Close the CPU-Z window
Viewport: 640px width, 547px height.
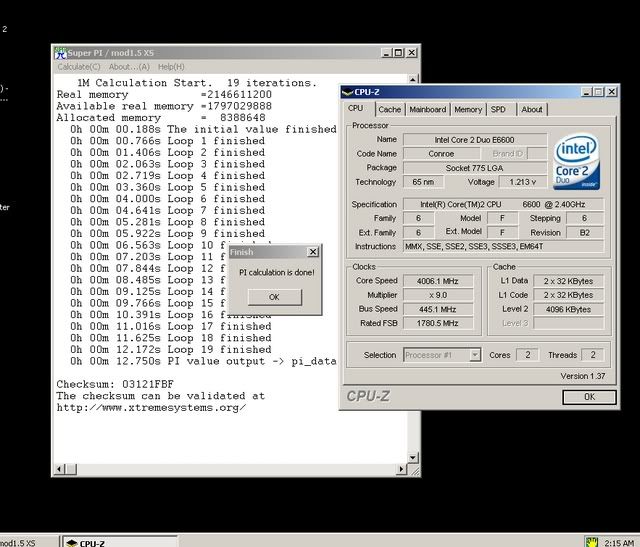pyautogui.click(x=610, y=91)
